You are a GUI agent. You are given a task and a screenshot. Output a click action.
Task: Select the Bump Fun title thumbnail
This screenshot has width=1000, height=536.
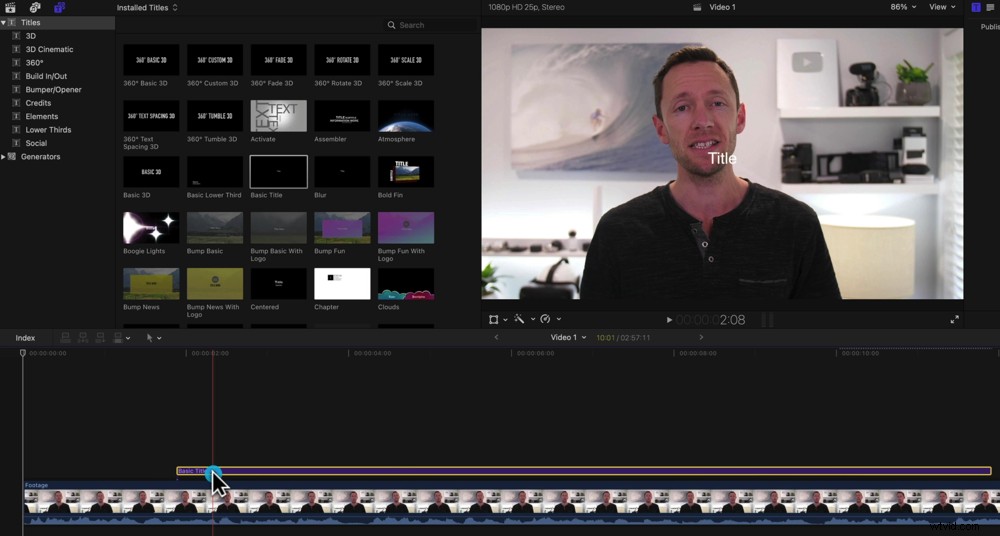tap(342, 228)
